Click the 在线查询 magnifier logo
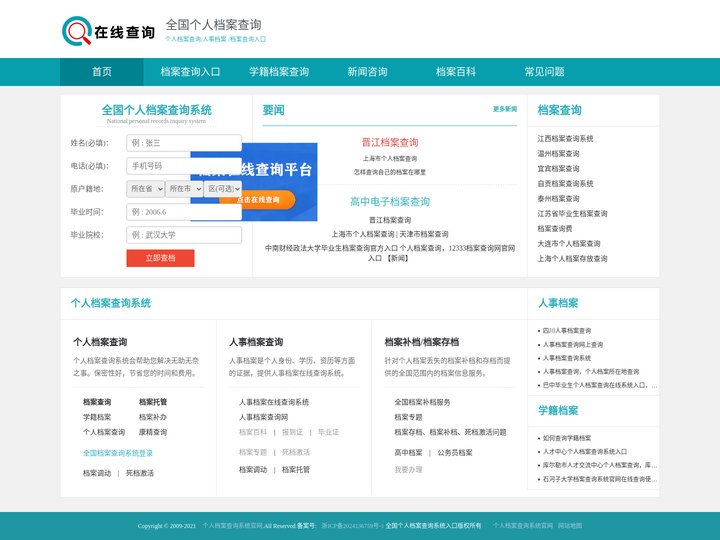The height and width of the screenshot is (540, 720). pos(108,31)
